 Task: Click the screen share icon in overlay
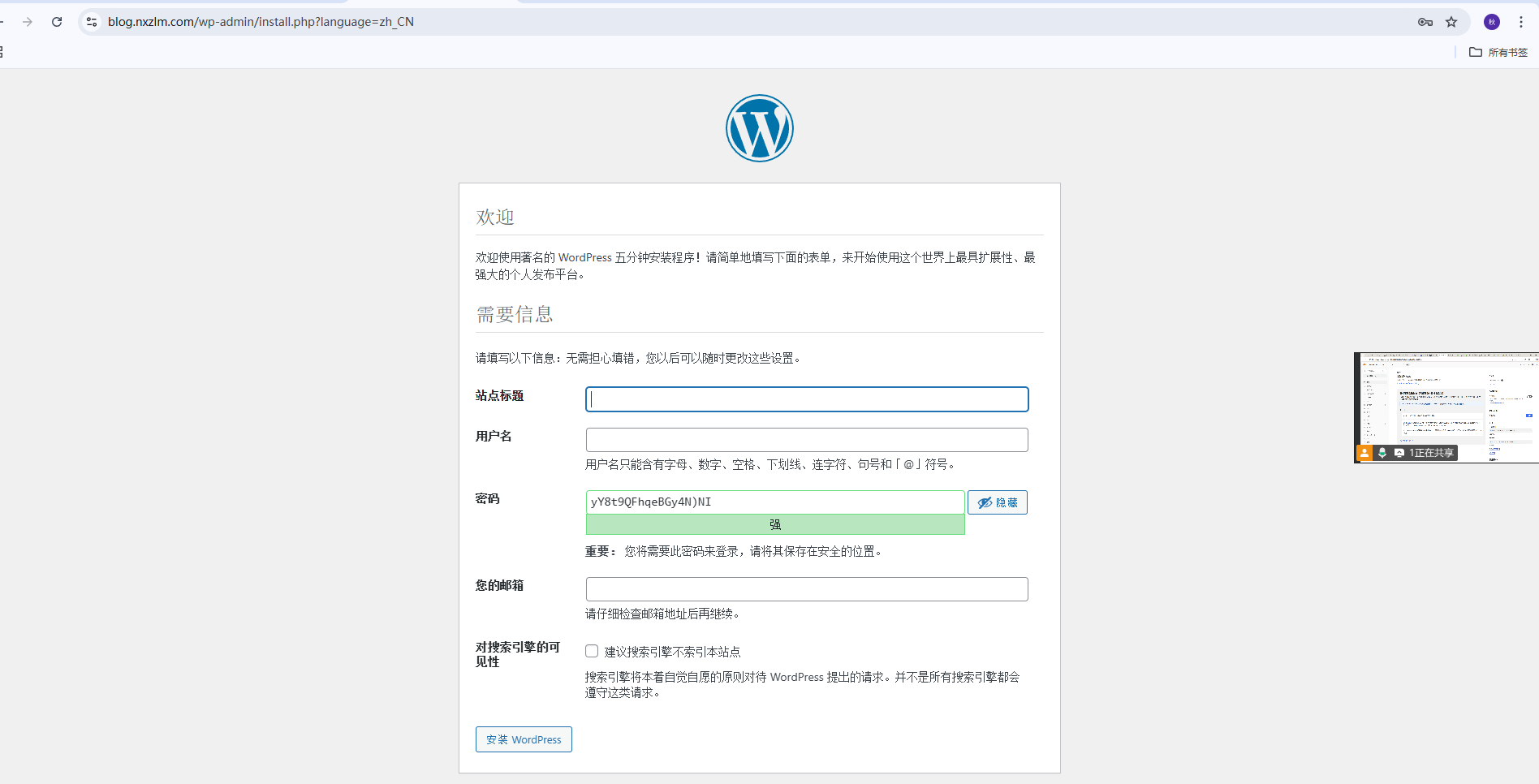pos(1399,453)
